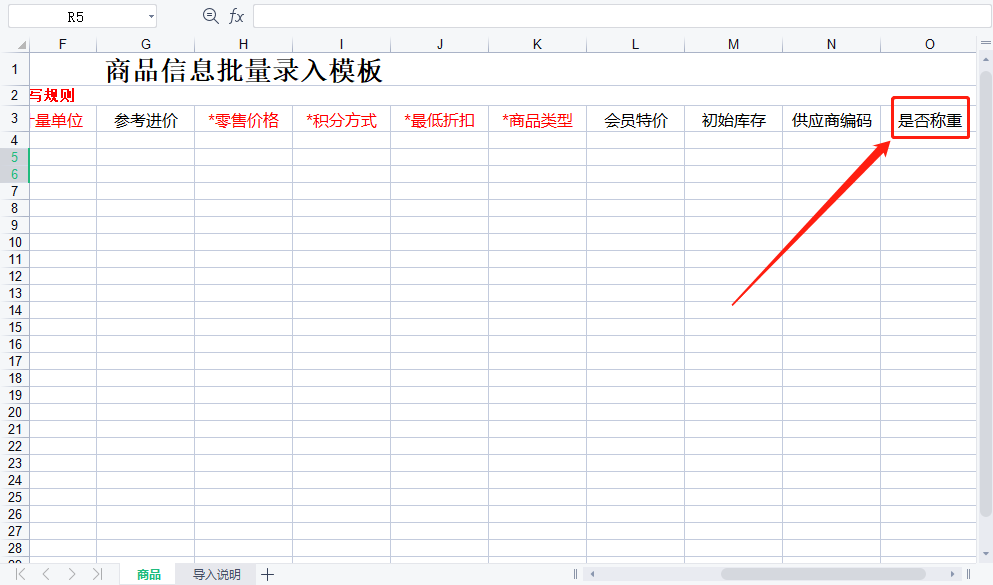Select column O header

pyautogui.click(x=929, y=44)
